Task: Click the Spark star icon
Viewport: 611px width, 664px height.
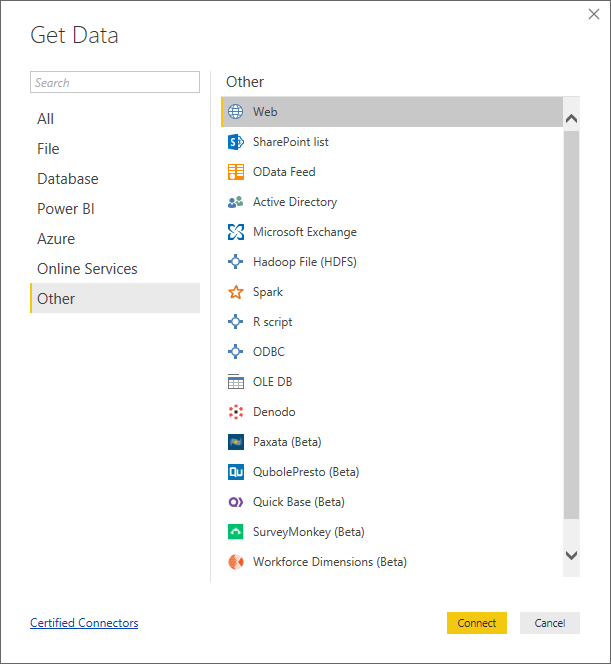Action: [x=236, y=292]
